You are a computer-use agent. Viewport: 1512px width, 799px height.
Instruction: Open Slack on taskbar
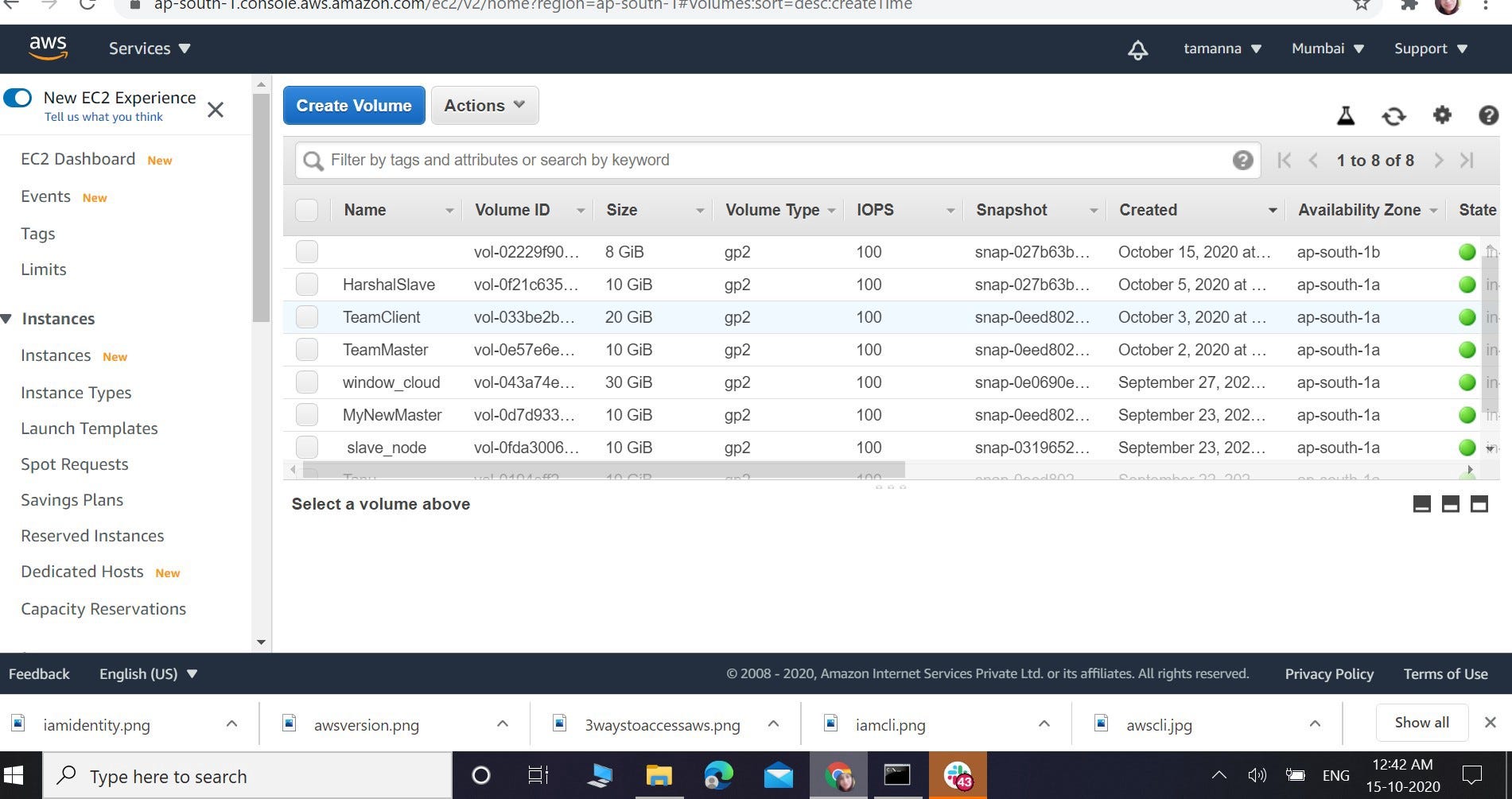[x=958, y=775]
